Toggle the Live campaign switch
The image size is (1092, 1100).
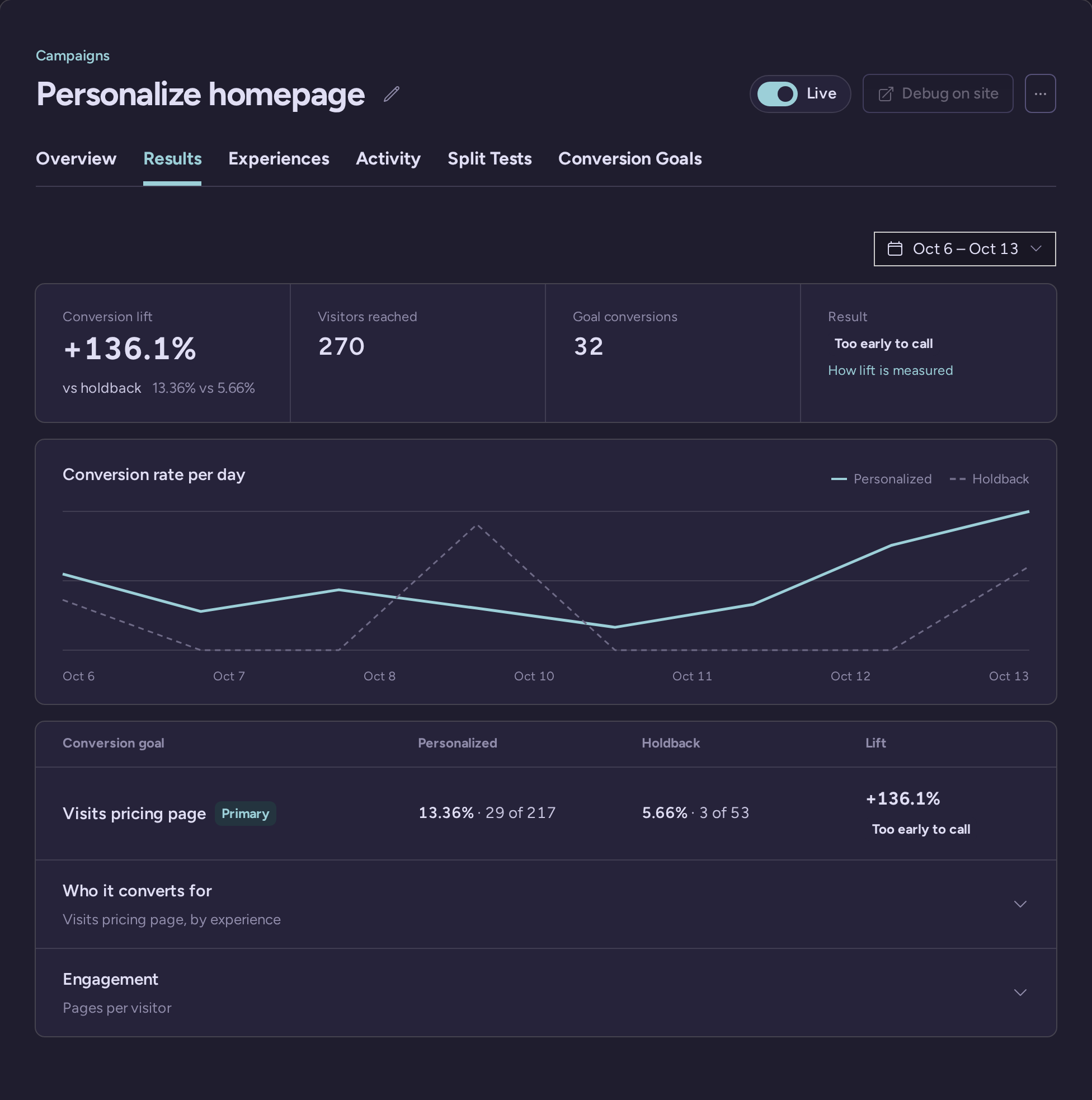tap(776, 94)
